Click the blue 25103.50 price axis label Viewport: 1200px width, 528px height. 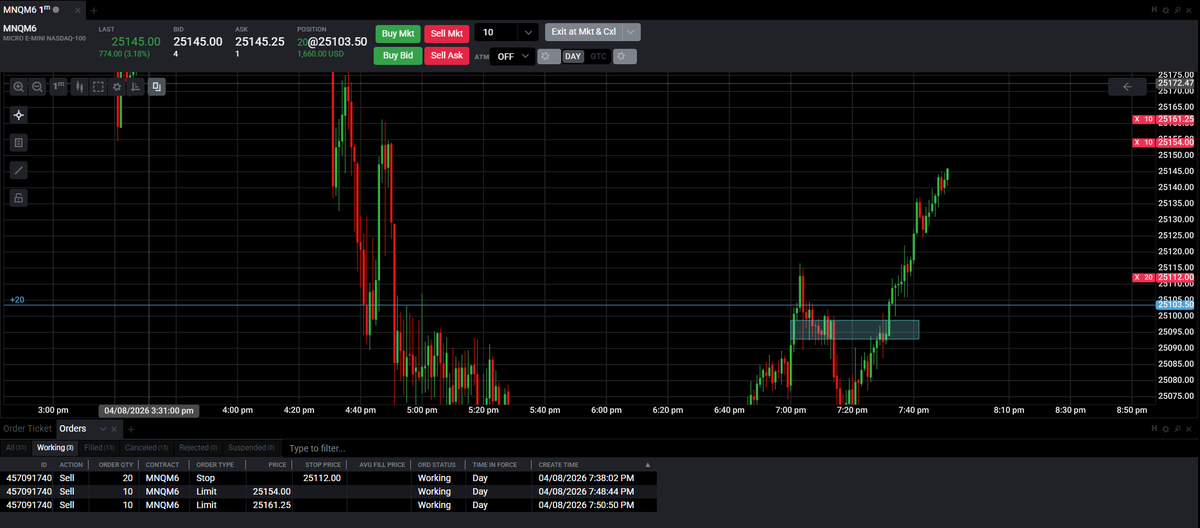(x=1175, y=304)
